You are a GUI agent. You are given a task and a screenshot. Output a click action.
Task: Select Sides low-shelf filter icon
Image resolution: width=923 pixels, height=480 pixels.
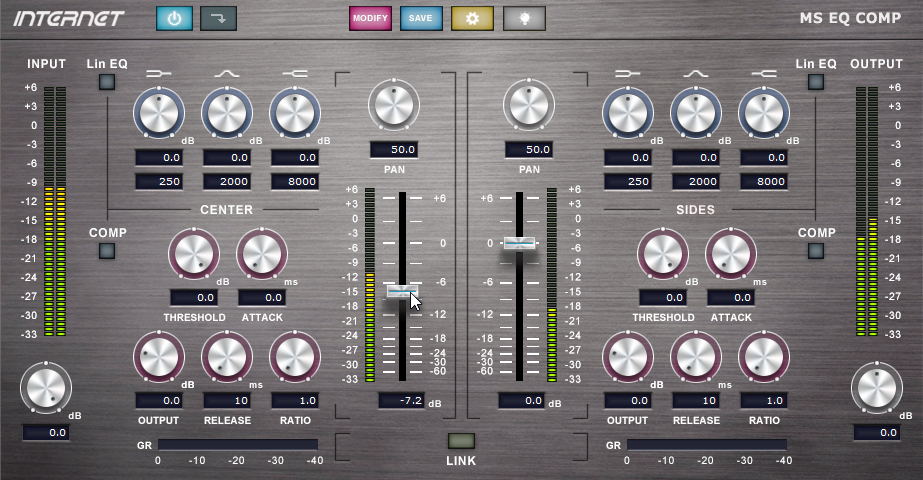tap(627, 73)
